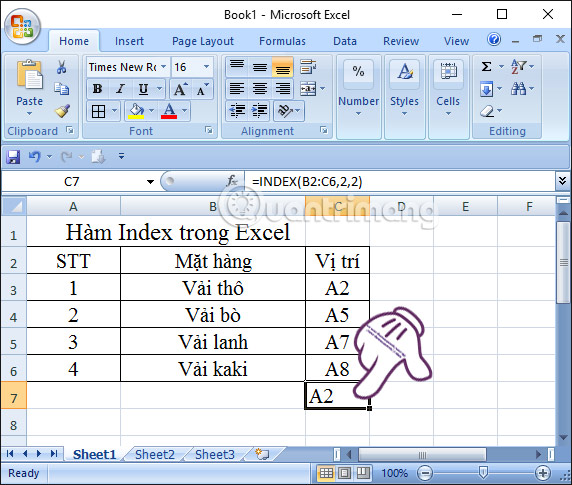Click the AutoSum sigma icon
Viewport: 572px width, 485px height.
(486, 66)
